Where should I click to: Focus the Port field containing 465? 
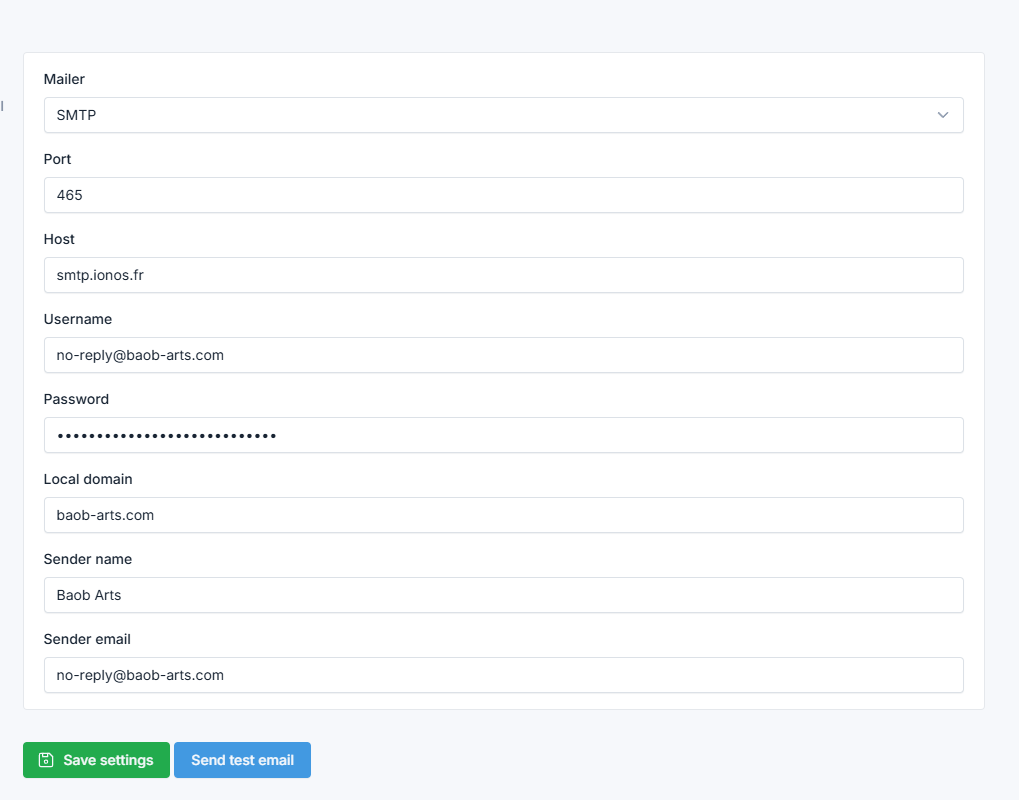point(503,195)
